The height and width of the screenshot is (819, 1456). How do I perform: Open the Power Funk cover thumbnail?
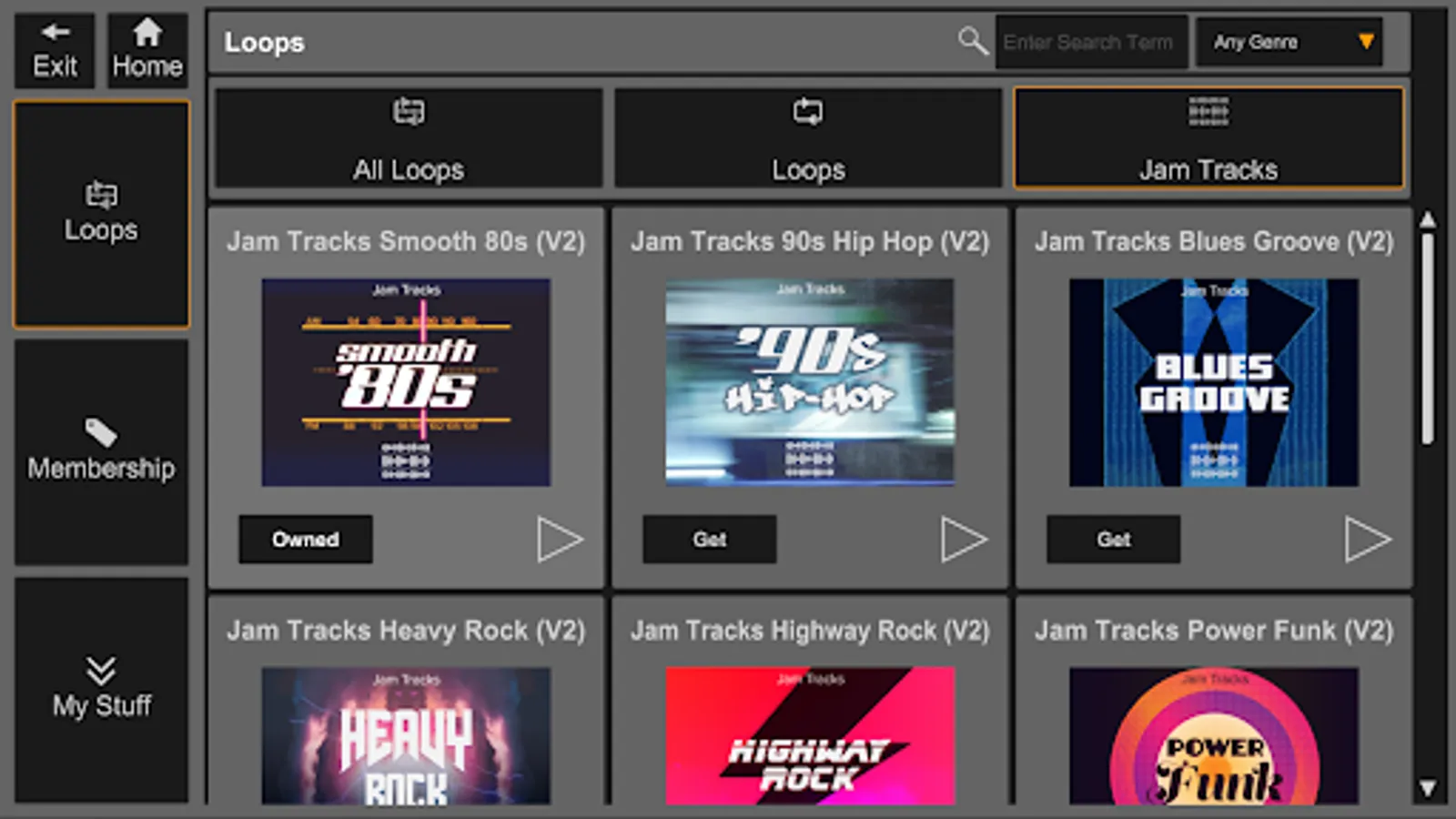[1214, 735]
